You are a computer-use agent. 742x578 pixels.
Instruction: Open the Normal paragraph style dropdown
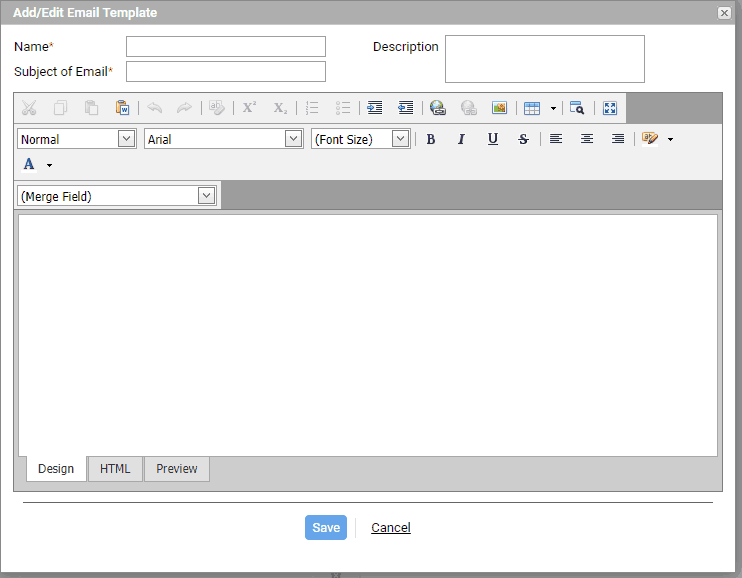(x=77, y=139)
